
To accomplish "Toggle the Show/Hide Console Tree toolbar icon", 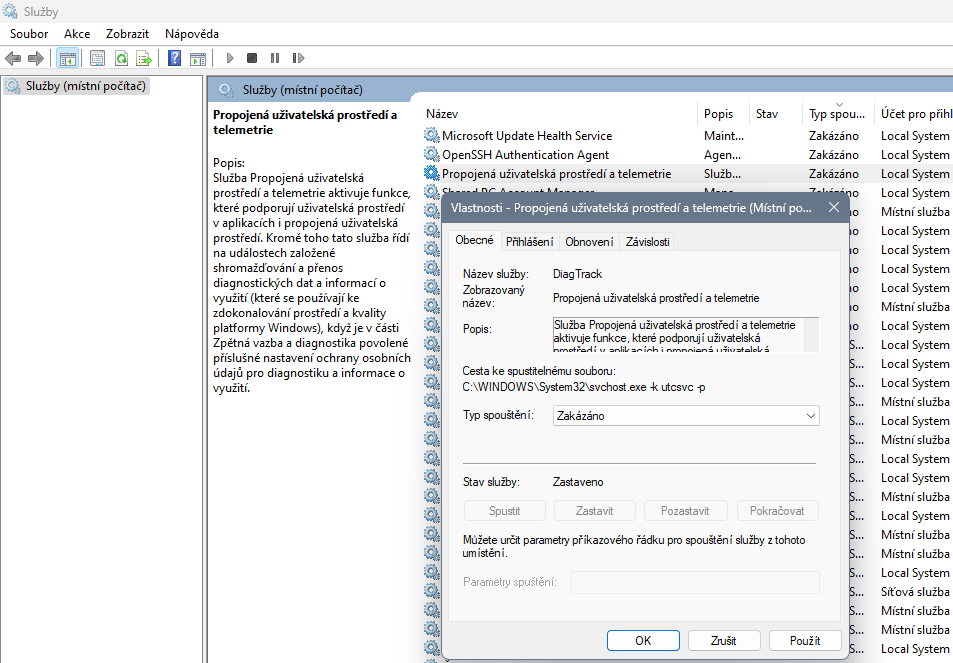I will tap(67, 58).
